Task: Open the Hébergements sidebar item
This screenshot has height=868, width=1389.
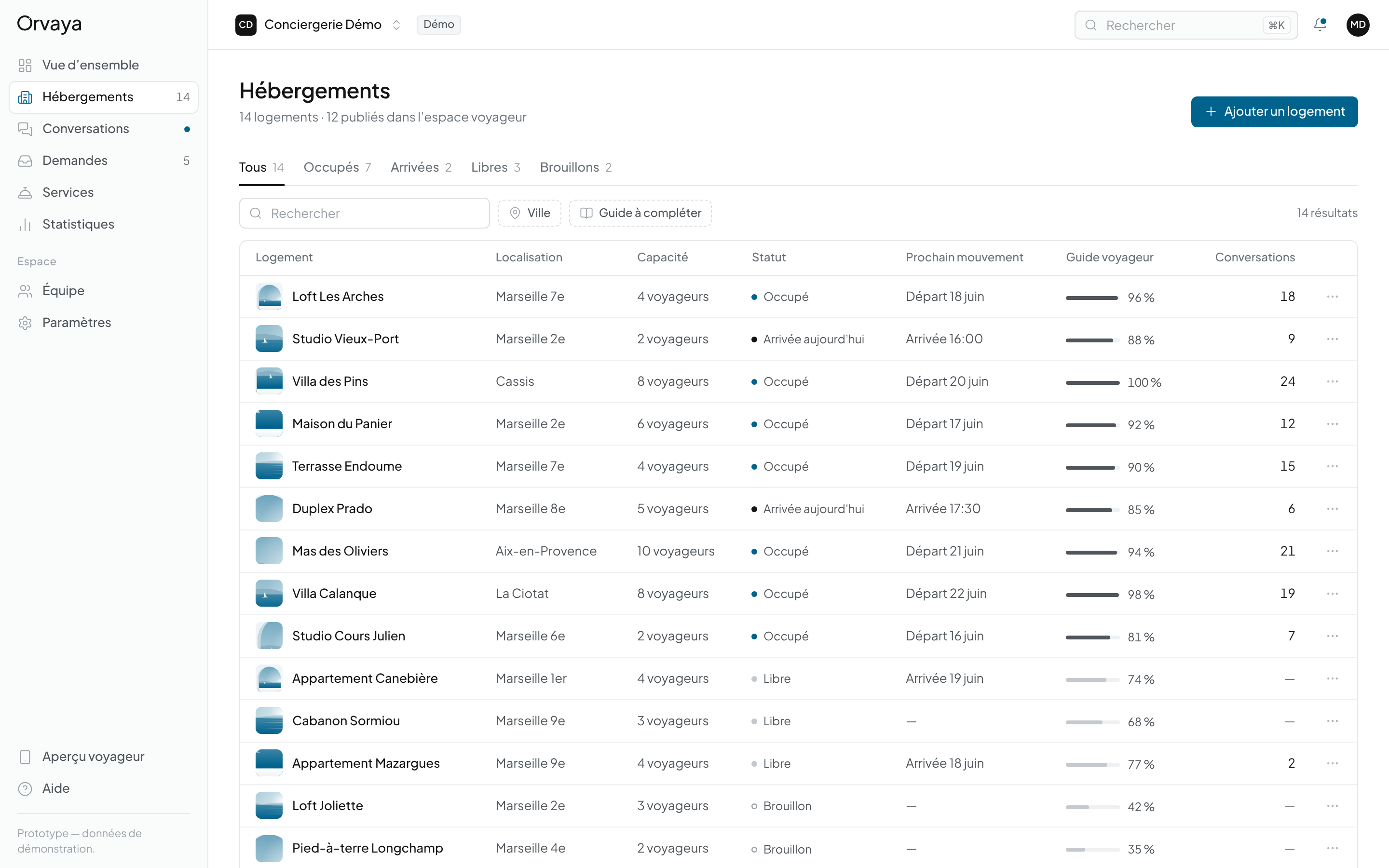Action: pos(103,97)
